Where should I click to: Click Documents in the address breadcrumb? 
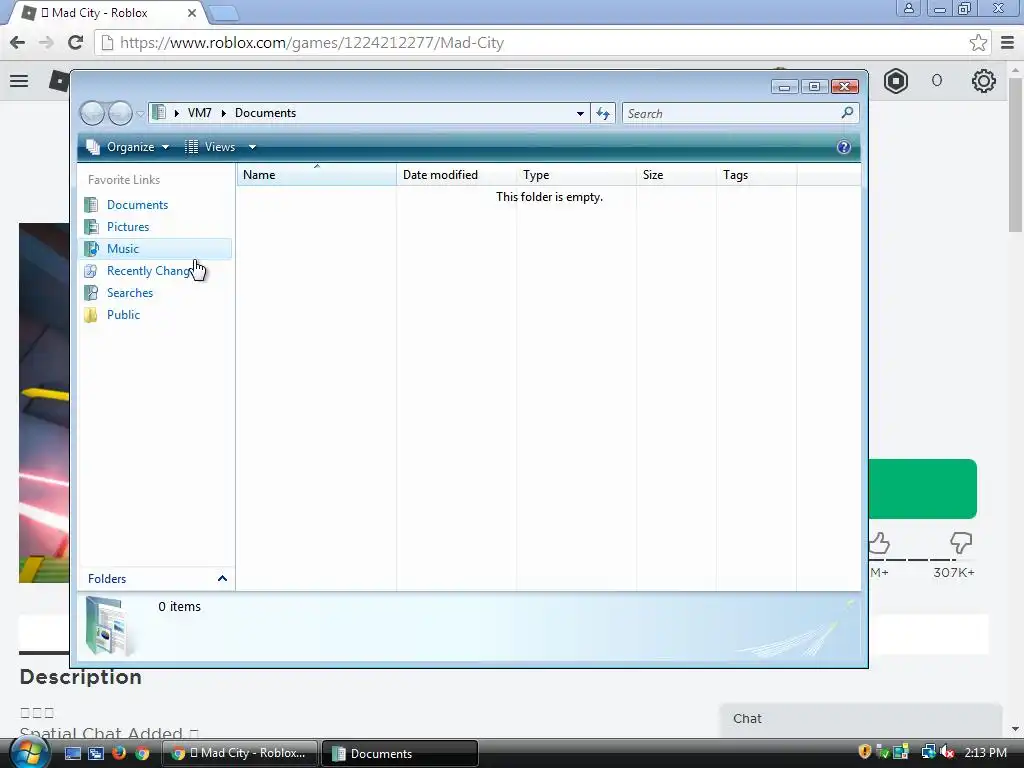(265, 113)
